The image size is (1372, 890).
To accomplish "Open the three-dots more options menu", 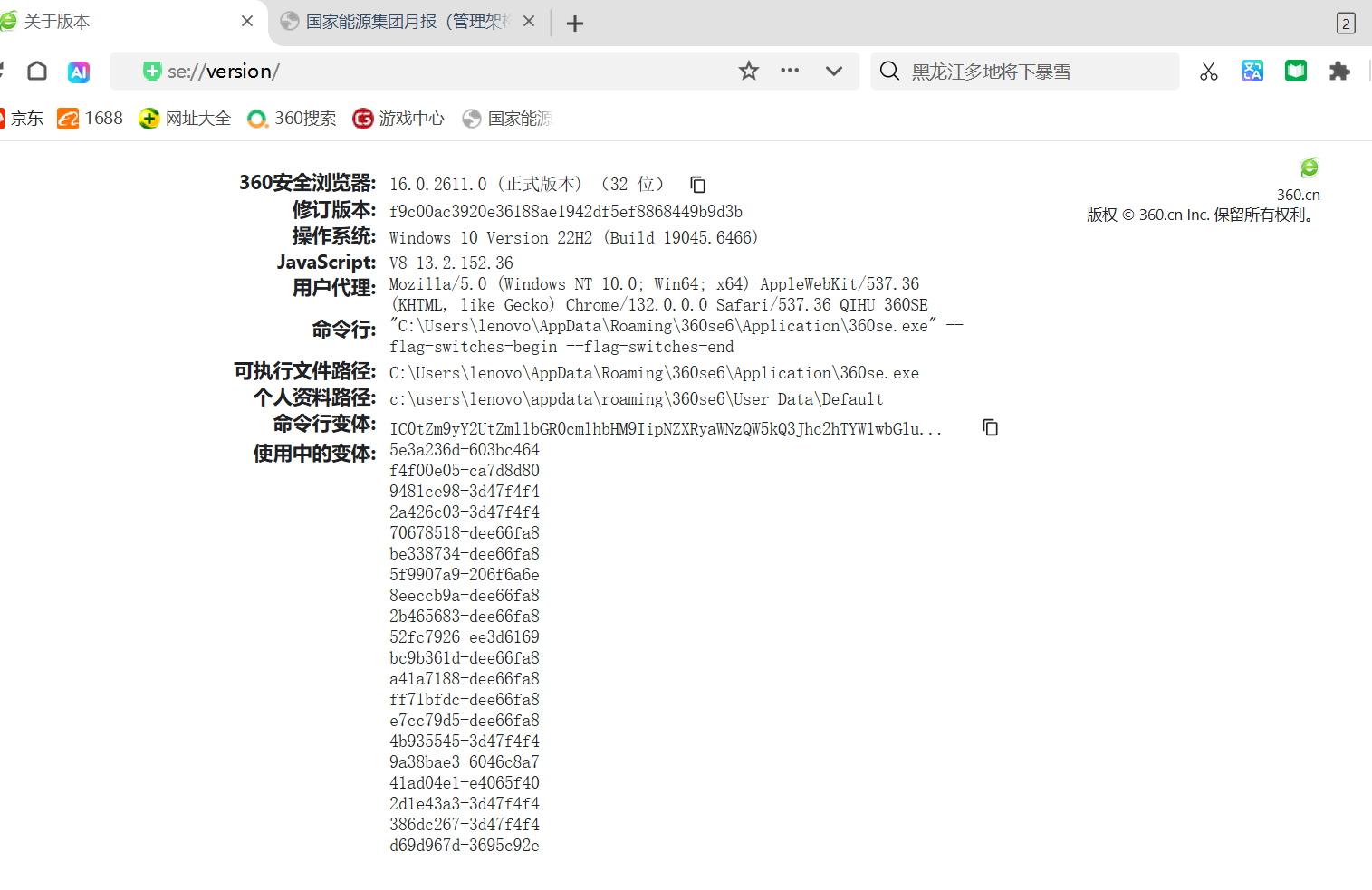I will (790, 71).
